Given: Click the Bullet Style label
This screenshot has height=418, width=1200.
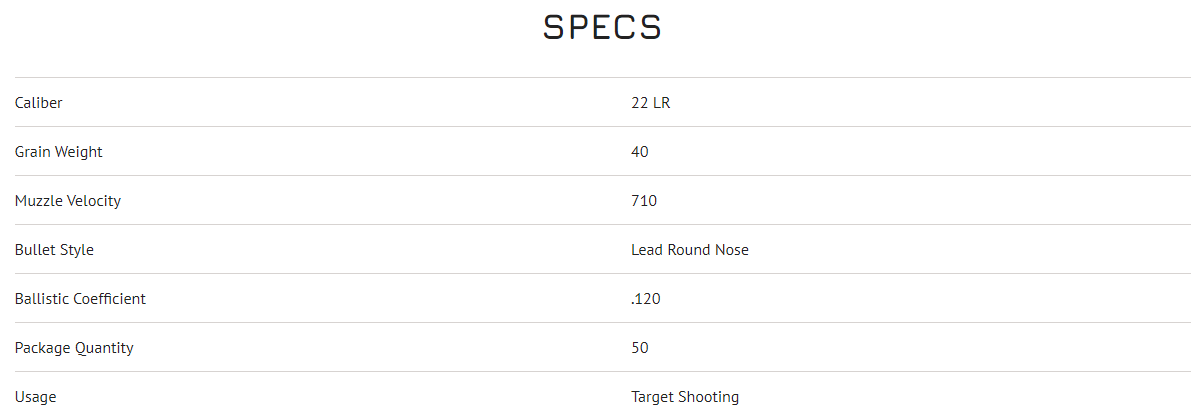Looking at the screenshot, I should click(54, 250).
